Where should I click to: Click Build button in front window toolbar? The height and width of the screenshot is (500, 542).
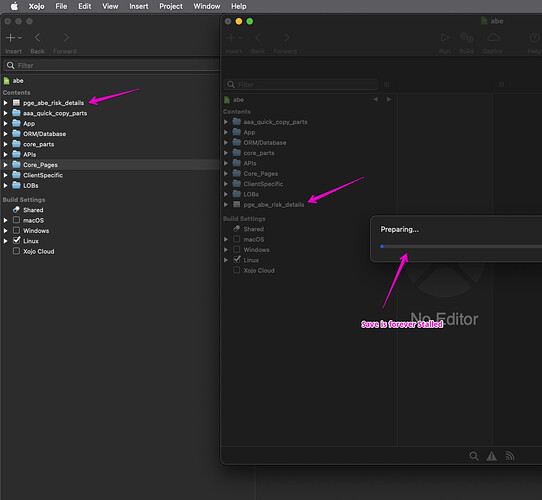466,37
